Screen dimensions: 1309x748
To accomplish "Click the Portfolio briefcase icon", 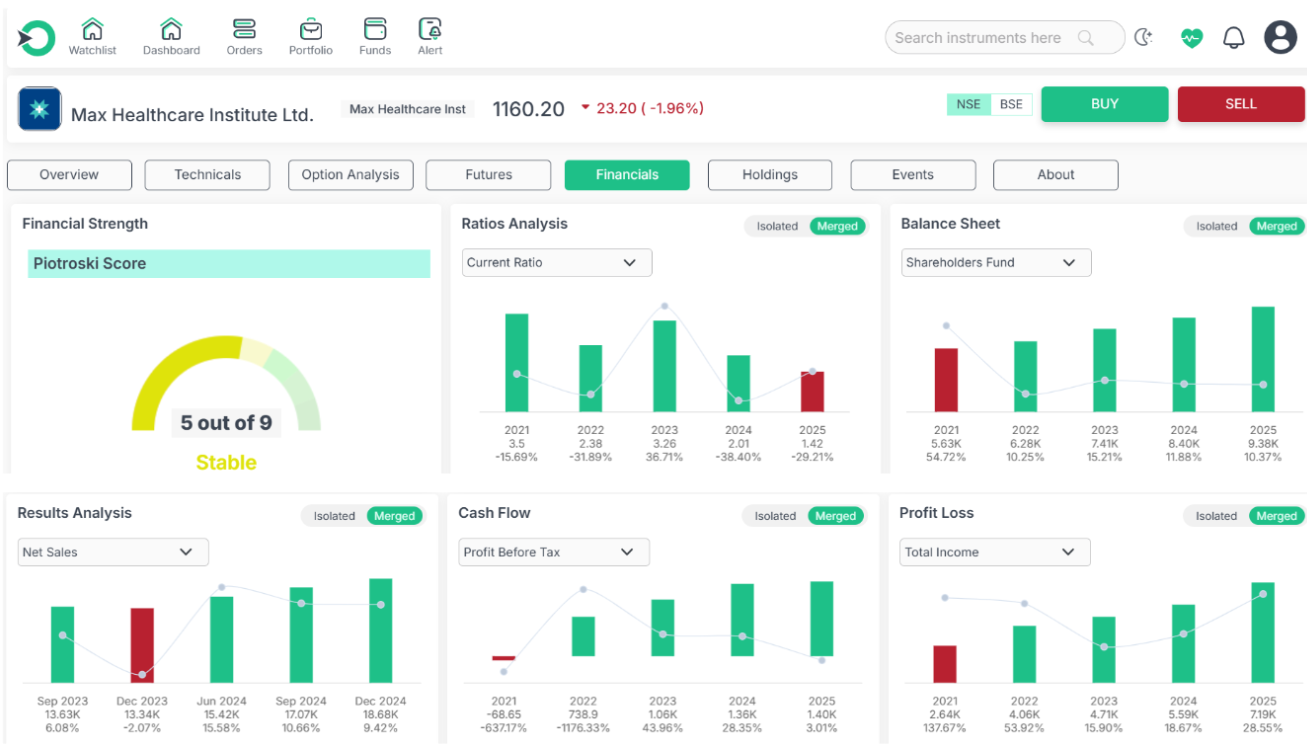I will pos(310,29).
